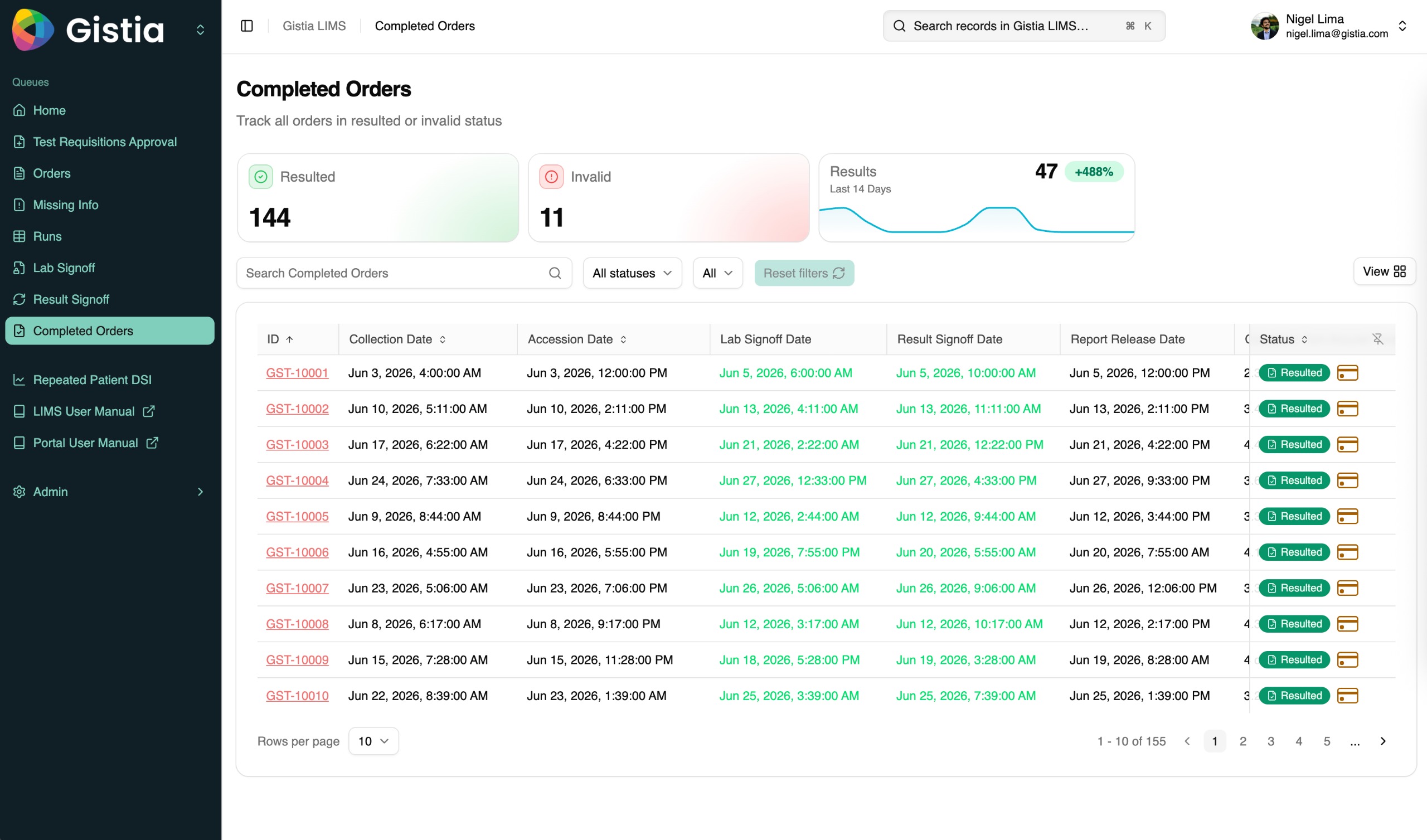The image size is (1427, 840).
Task: Open order GST-10005
Action: tap(297, 516)
